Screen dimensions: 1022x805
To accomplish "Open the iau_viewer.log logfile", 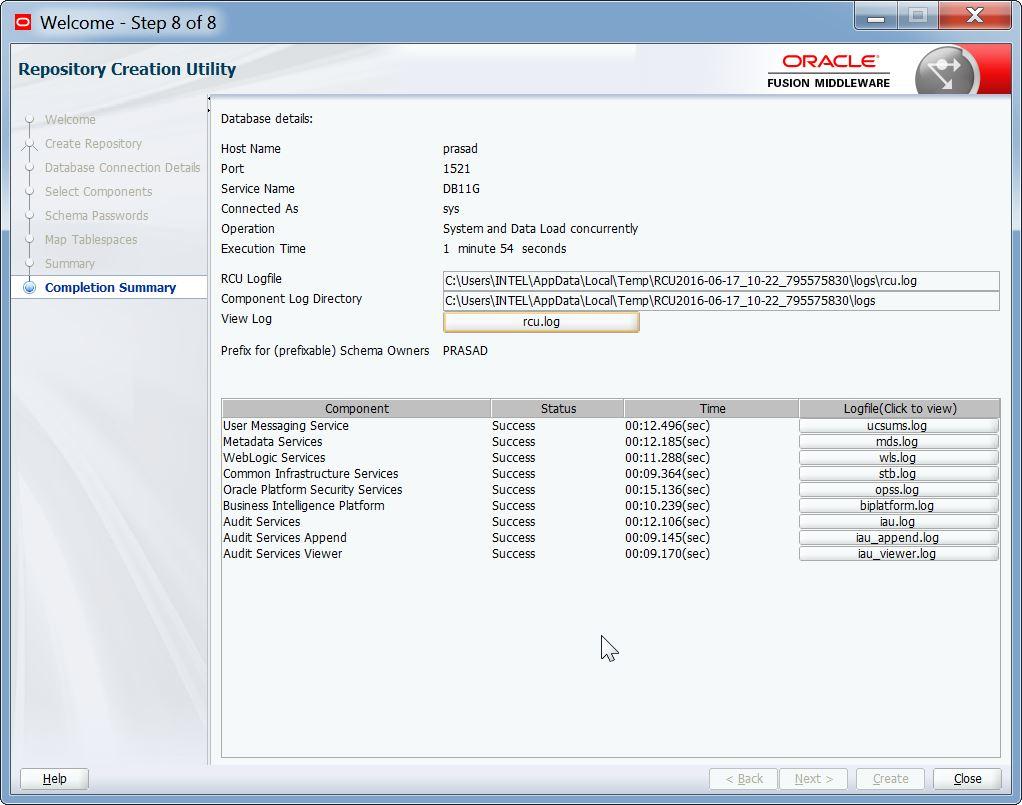I will [x=899, y=553].
